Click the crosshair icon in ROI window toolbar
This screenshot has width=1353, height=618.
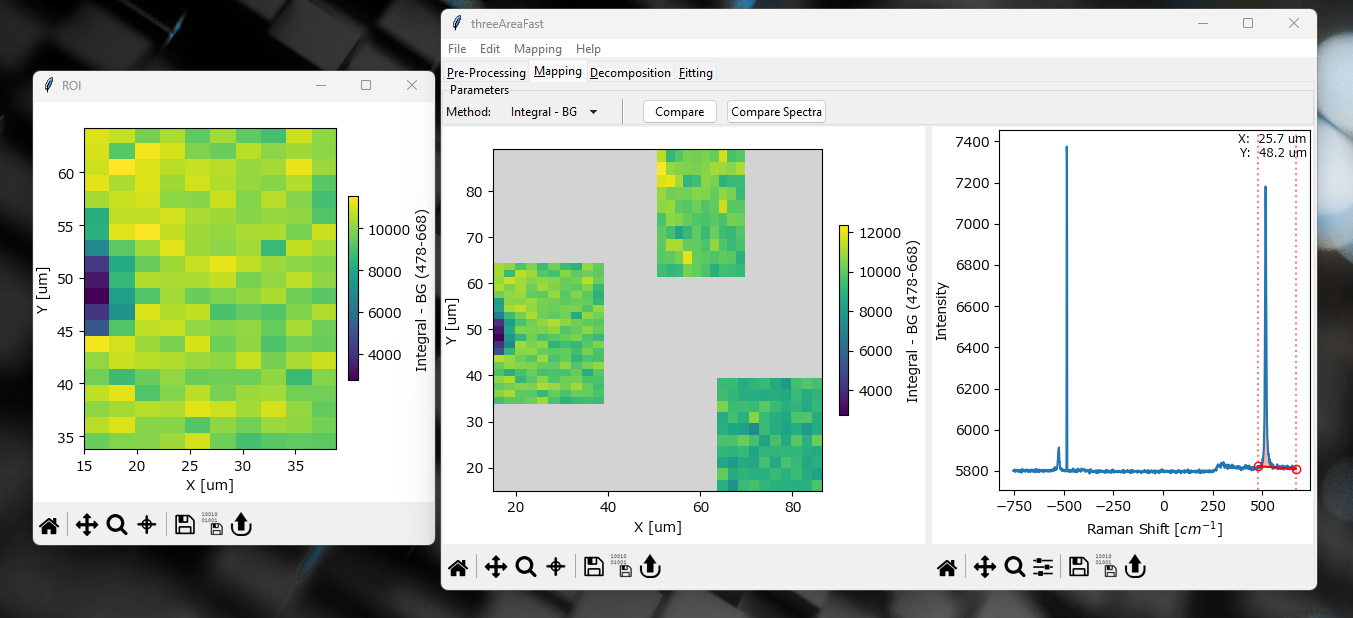(x=147, y=525)
